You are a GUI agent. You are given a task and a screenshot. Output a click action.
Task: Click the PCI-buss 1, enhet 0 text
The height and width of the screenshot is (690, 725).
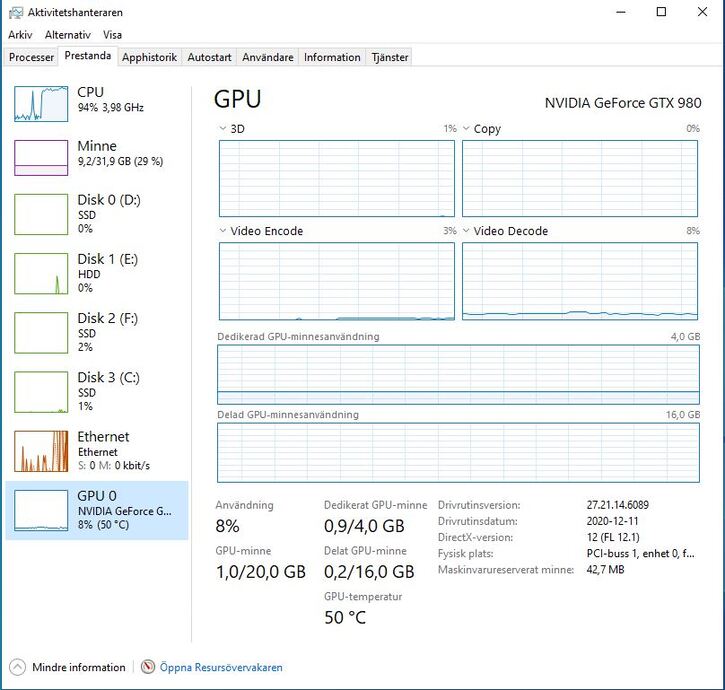click(640, 554)
